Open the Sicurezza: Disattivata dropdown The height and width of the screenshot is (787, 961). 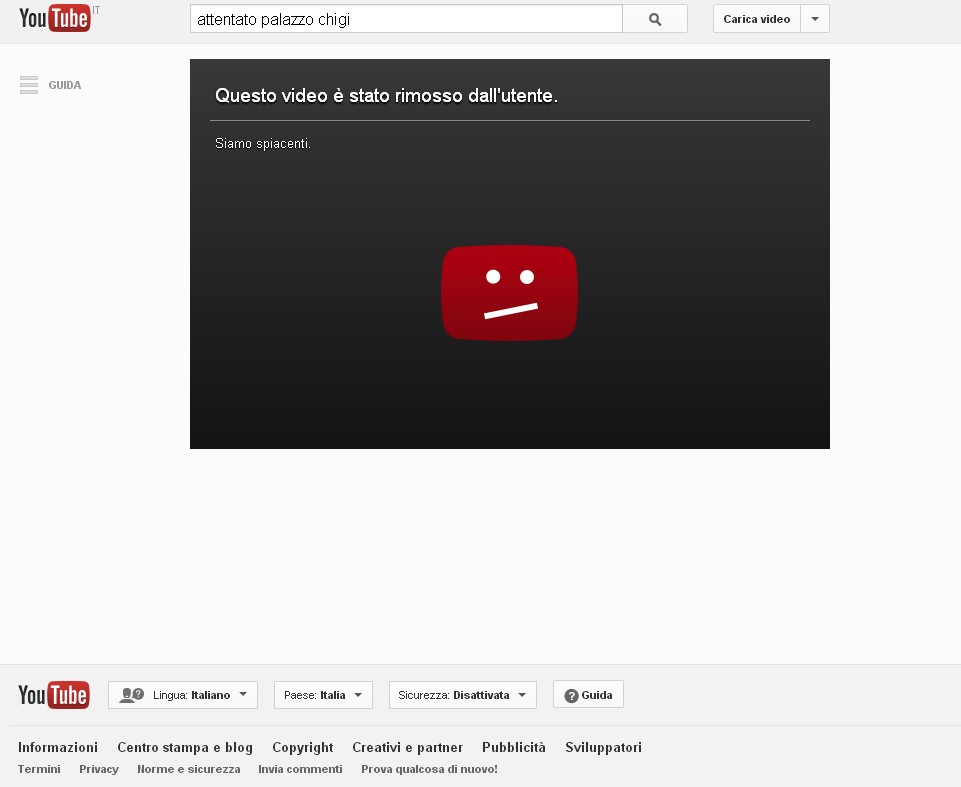[x=463, y=695]
